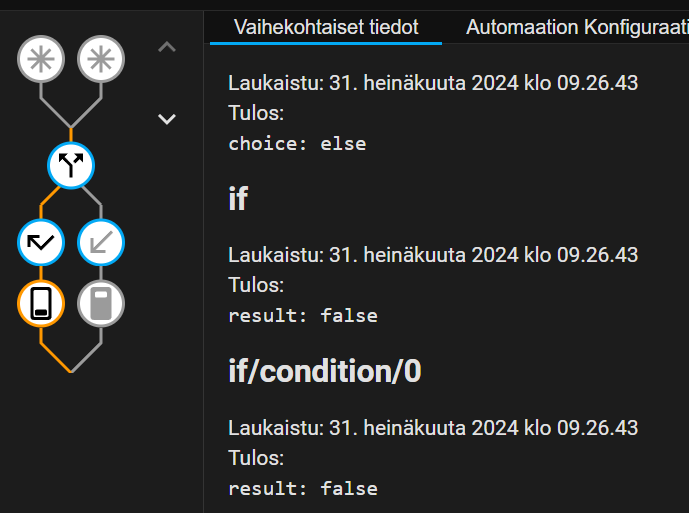Click the grey device action node
This screenshot has height=513, width=689.
101,303
